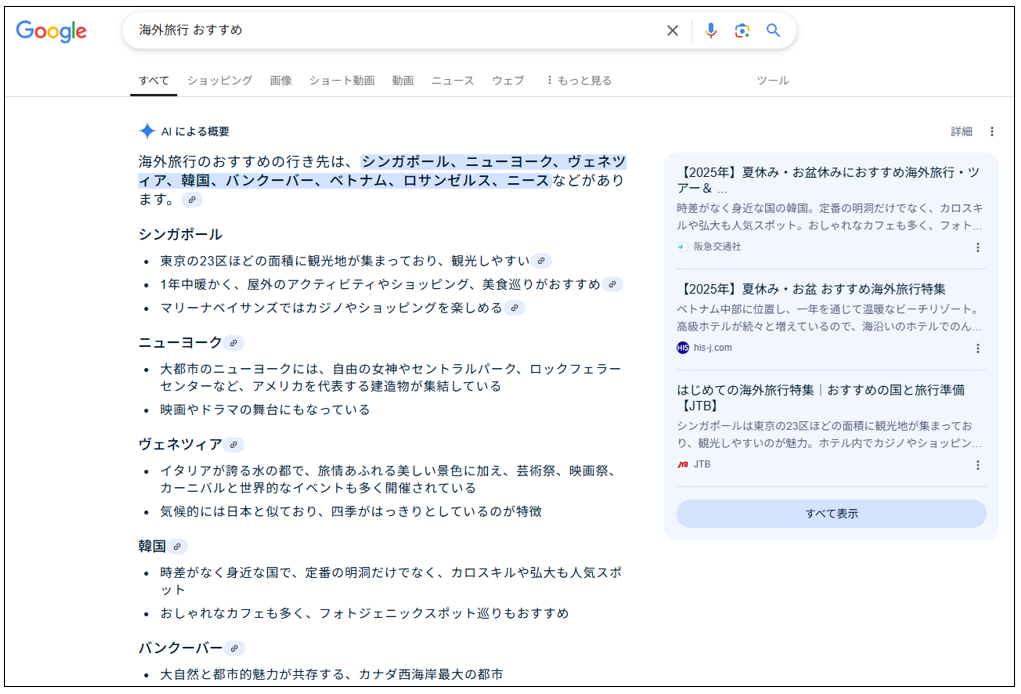1021x694 pixels.
Task: Switch to the ショッピング tab
Action: click(x=219, y=81)
